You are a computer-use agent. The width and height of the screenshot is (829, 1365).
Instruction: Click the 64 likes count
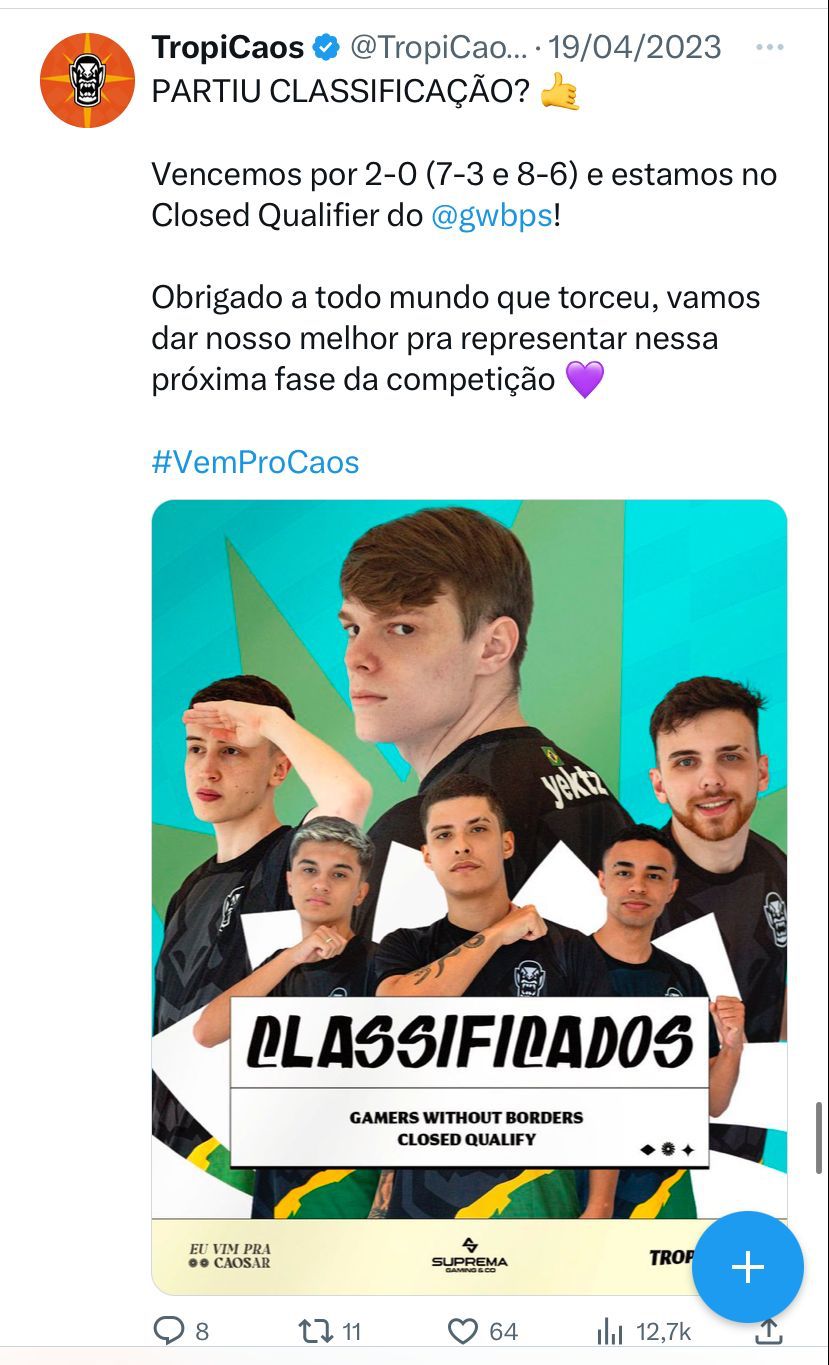click(x=504, y=1332)
